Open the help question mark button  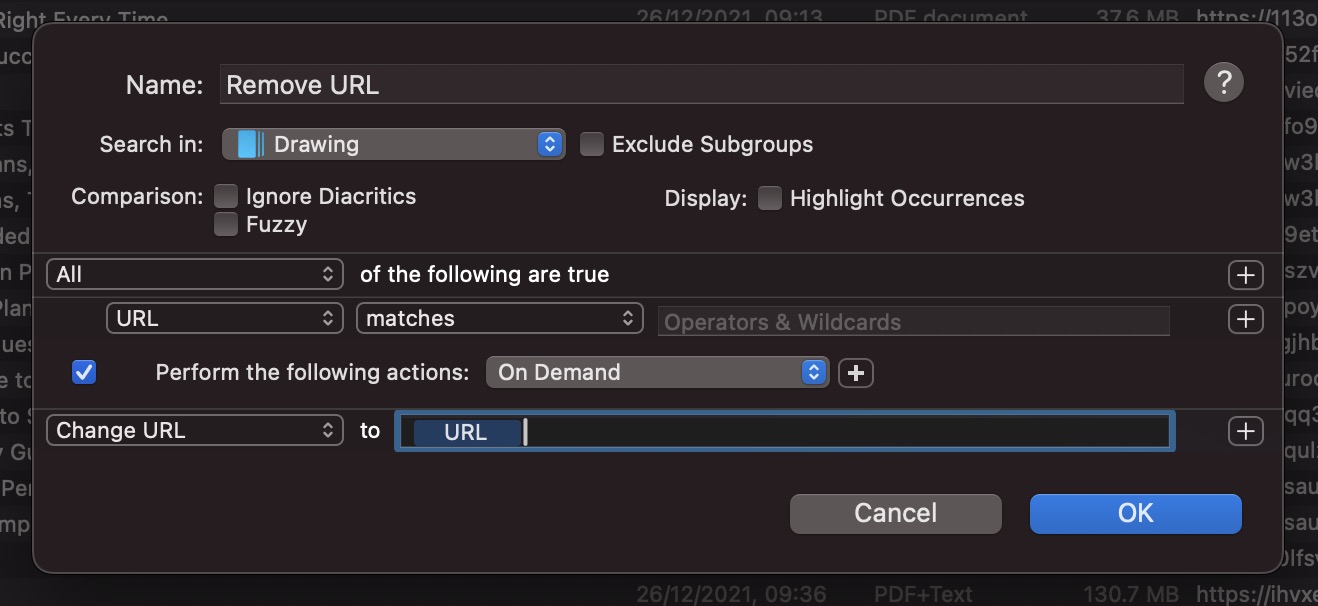click(1223, 82)
